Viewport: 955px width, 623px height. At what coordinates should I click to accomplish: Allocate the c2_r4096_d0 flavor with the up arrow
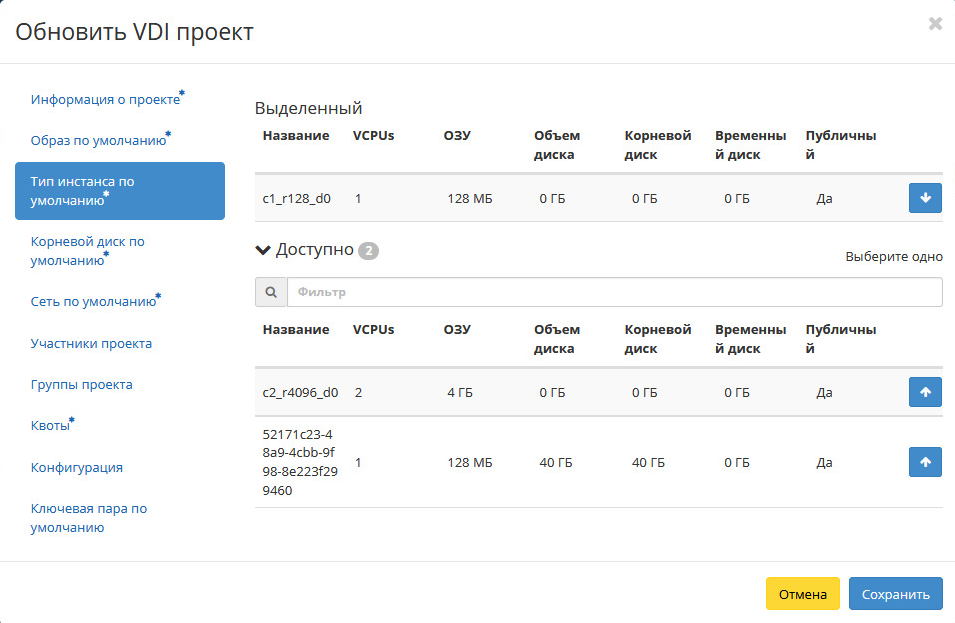[x=925, y=392]
